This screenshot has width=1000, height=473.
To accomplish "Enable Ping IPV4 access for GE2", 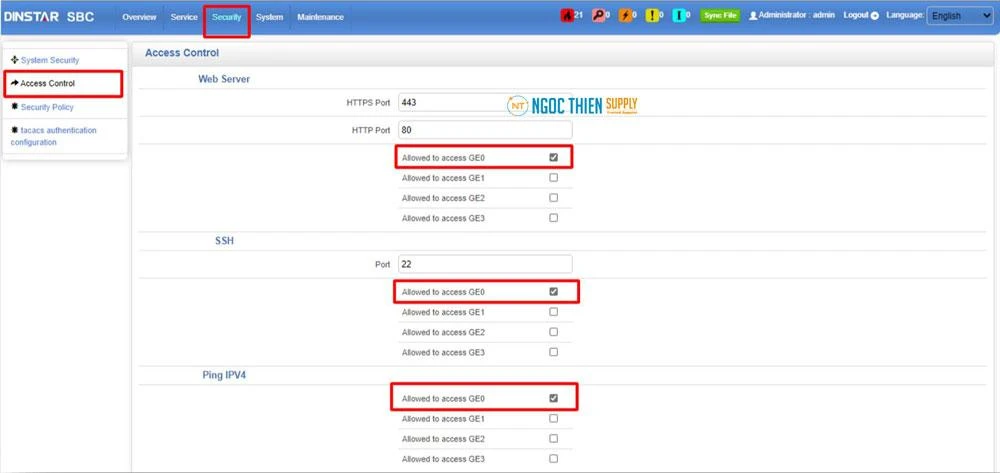I will tap(554, 439).
